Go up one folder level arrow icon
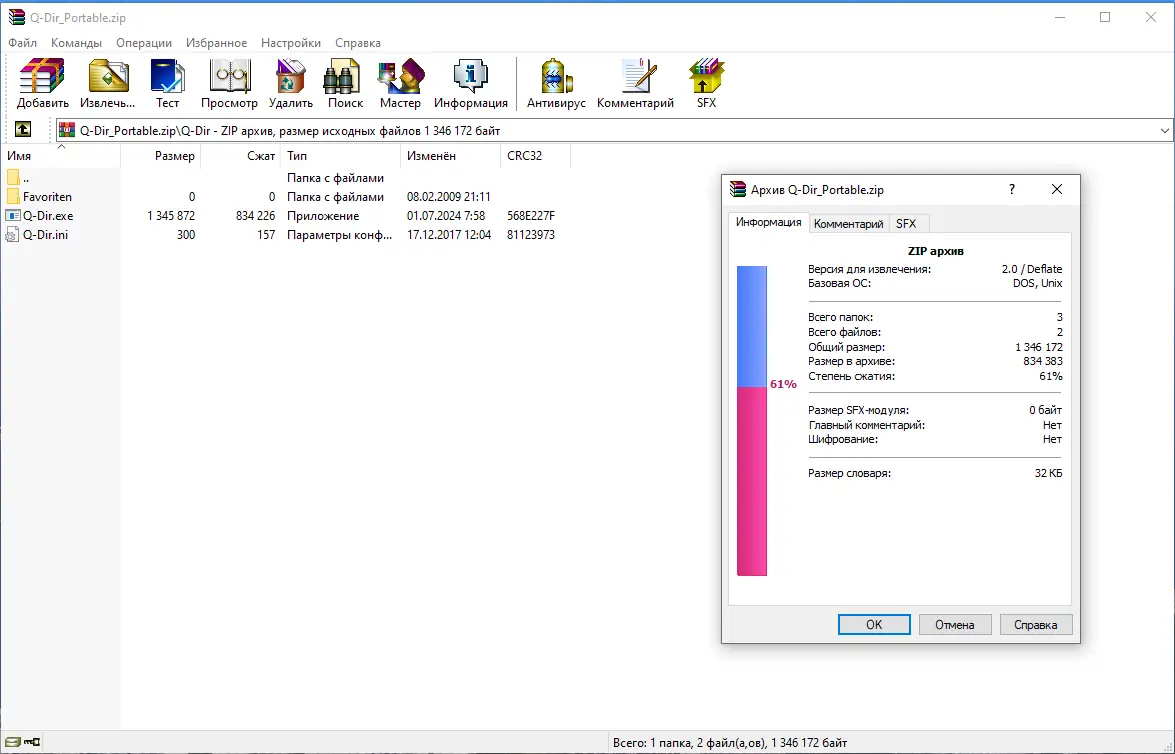1175x754 pixels. [23, 130]
